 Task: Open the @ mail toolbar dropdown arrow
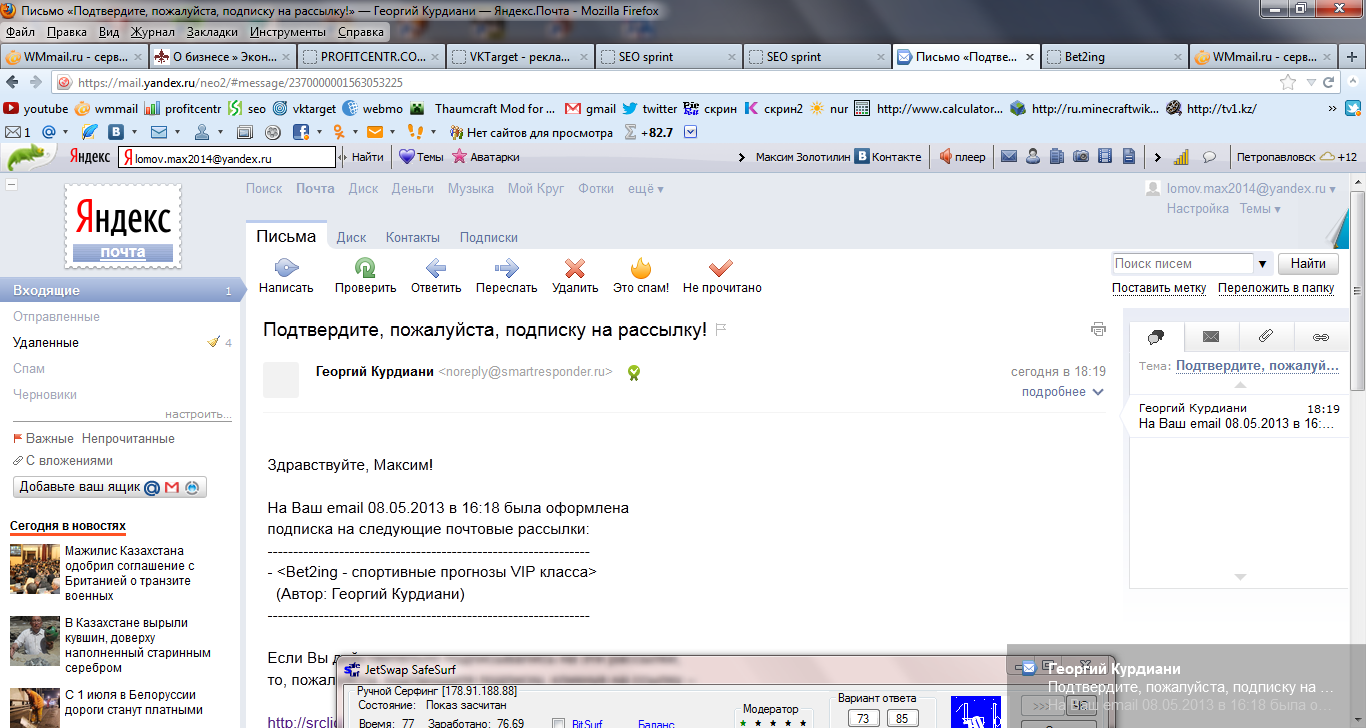click(65, 132)
